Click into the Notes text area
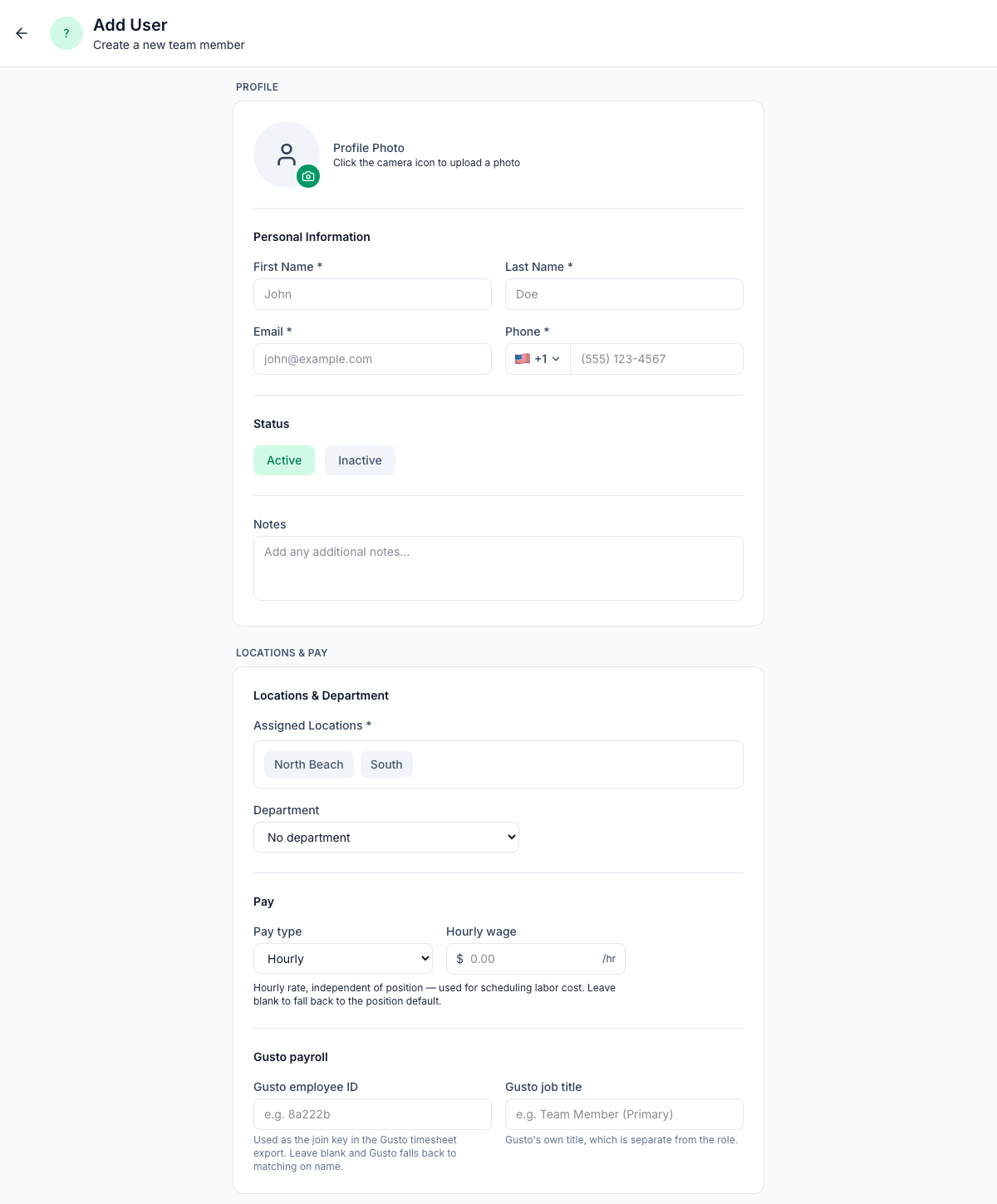The width and height of the screenshot is (997, 1204). 498,568
